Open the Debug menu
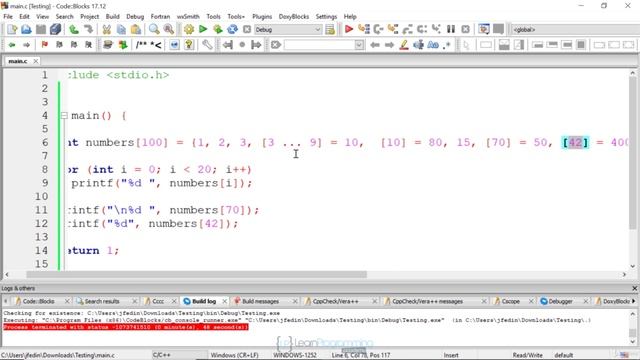 tap(135, 17)
